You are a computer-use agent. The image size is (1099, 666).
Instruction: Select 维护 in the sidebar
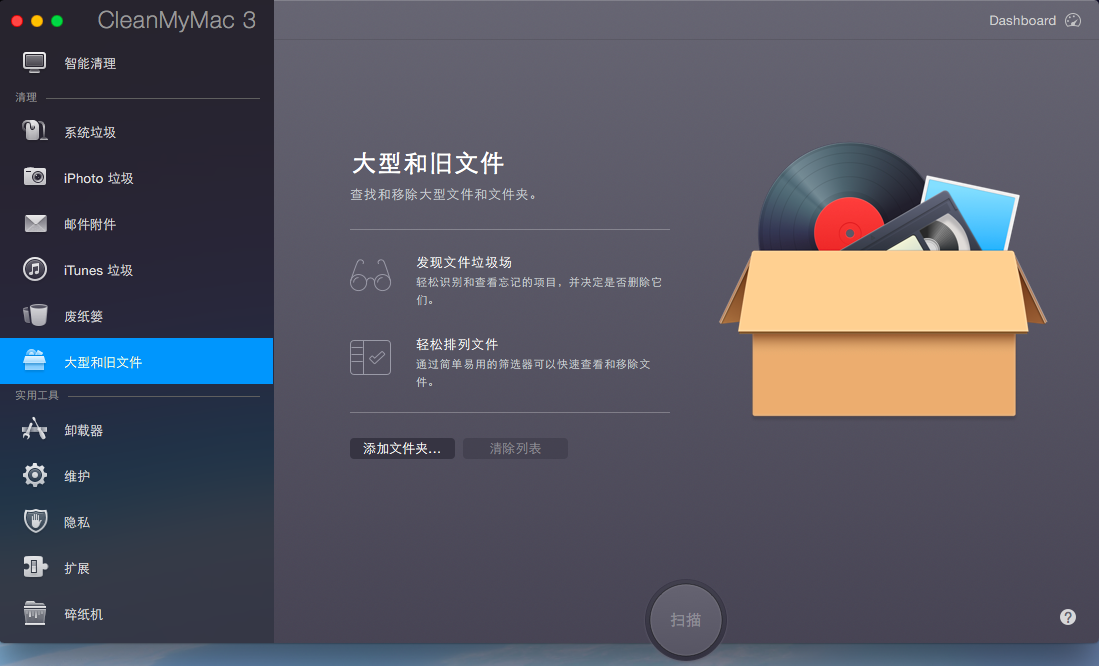click(x=137, y=476)
